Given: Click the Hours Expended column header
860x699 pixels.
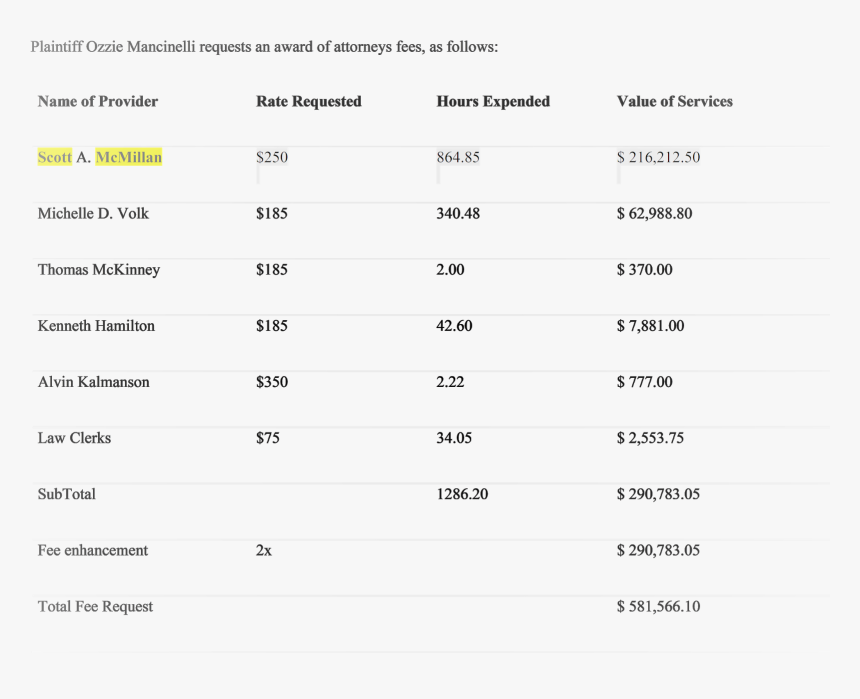Looking at the screenshot, I should pyautogui.click(x=492, y=101).
